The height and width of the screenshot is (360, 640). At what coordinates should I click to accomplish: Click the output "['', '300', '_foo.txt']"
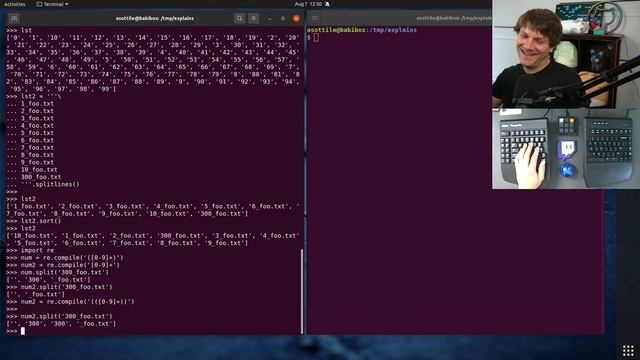(x=49, y=280)
